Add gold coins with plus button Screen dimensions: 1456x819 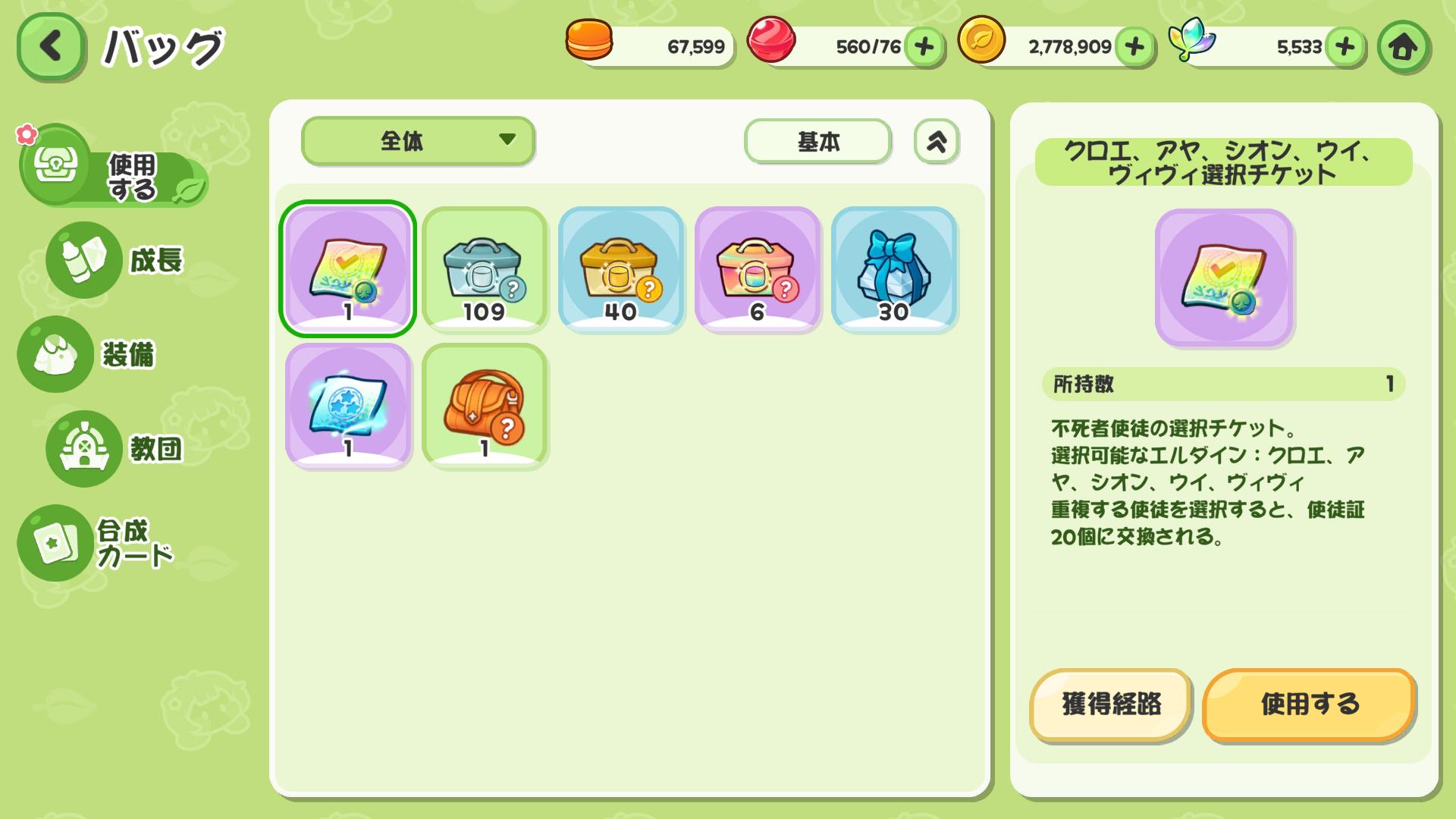point(1134,47)
